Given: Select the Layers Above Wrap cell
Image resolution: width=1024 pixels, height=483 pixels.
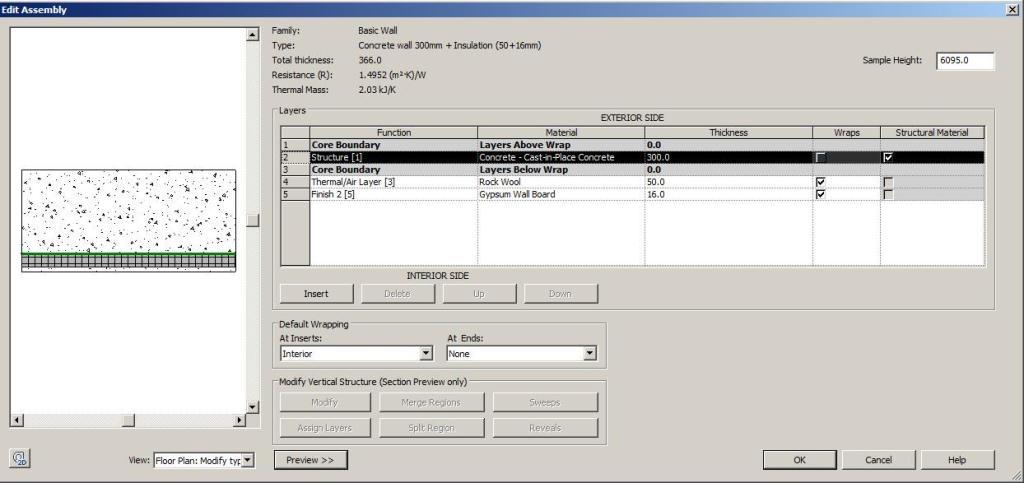Looking at the screenshot, I should pos(561,145).
